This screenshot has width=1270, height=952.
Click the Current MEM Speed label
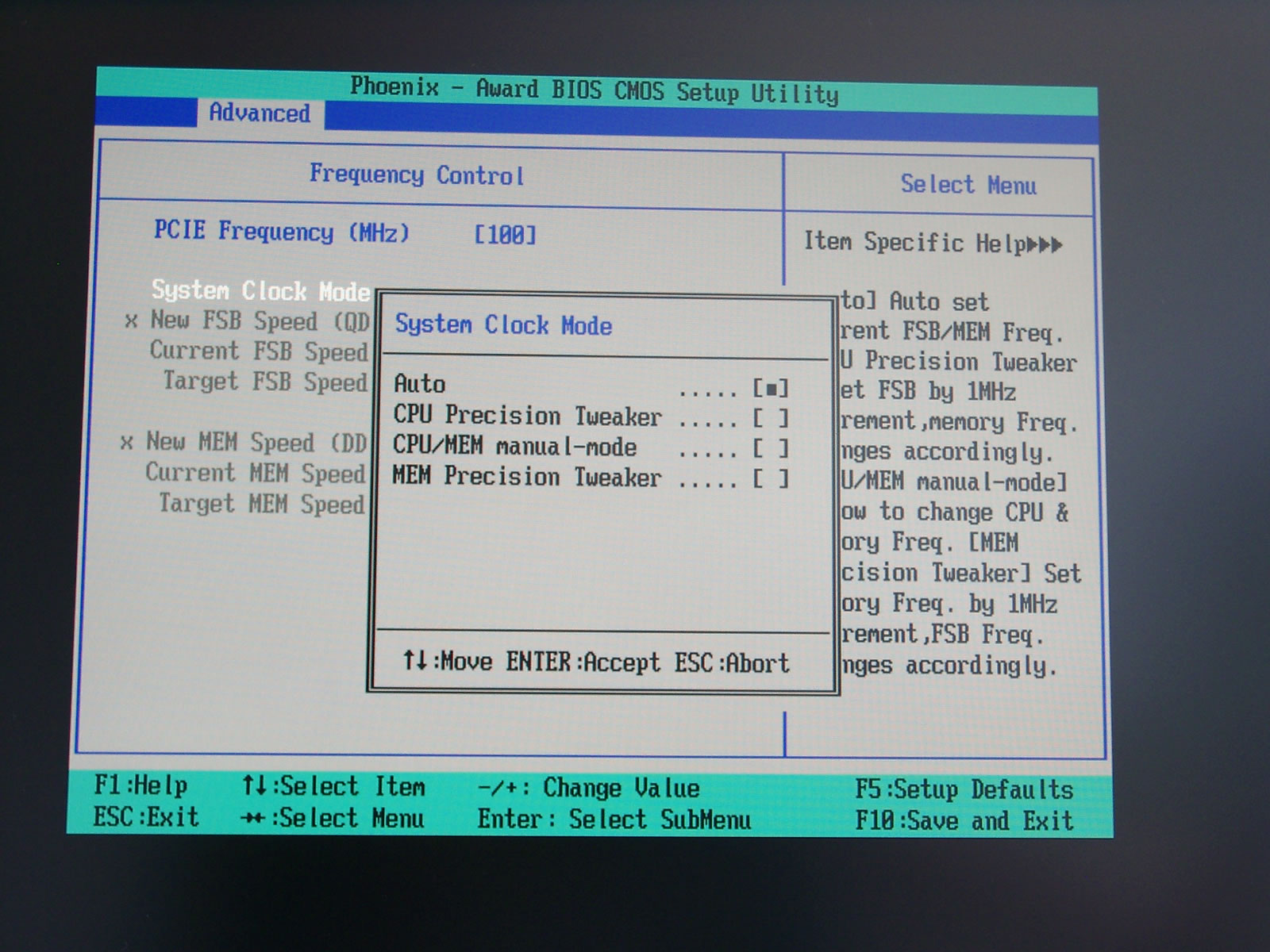256,474
